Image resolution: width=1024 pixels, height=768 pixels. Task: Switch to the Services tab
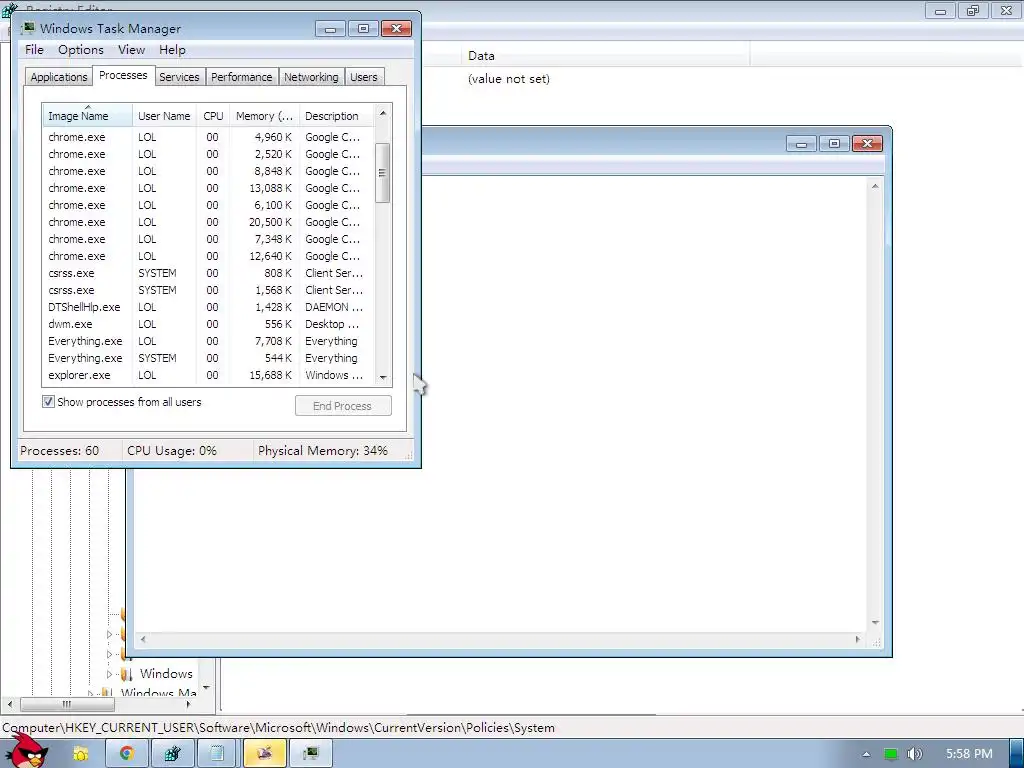[x=180, y=77]
